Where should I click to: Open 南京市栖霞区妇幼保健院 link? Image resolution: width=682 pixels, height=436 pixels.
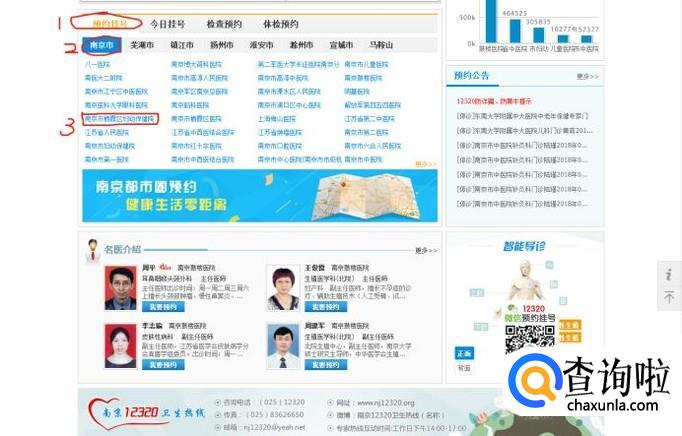click(x=120, y=118)
